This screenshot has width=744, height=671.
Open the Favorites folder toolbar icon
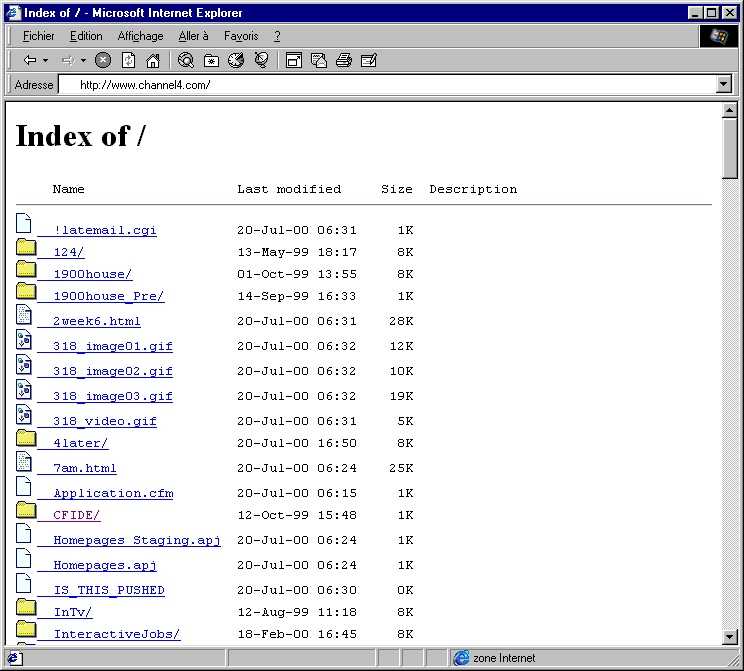(211, 60)
